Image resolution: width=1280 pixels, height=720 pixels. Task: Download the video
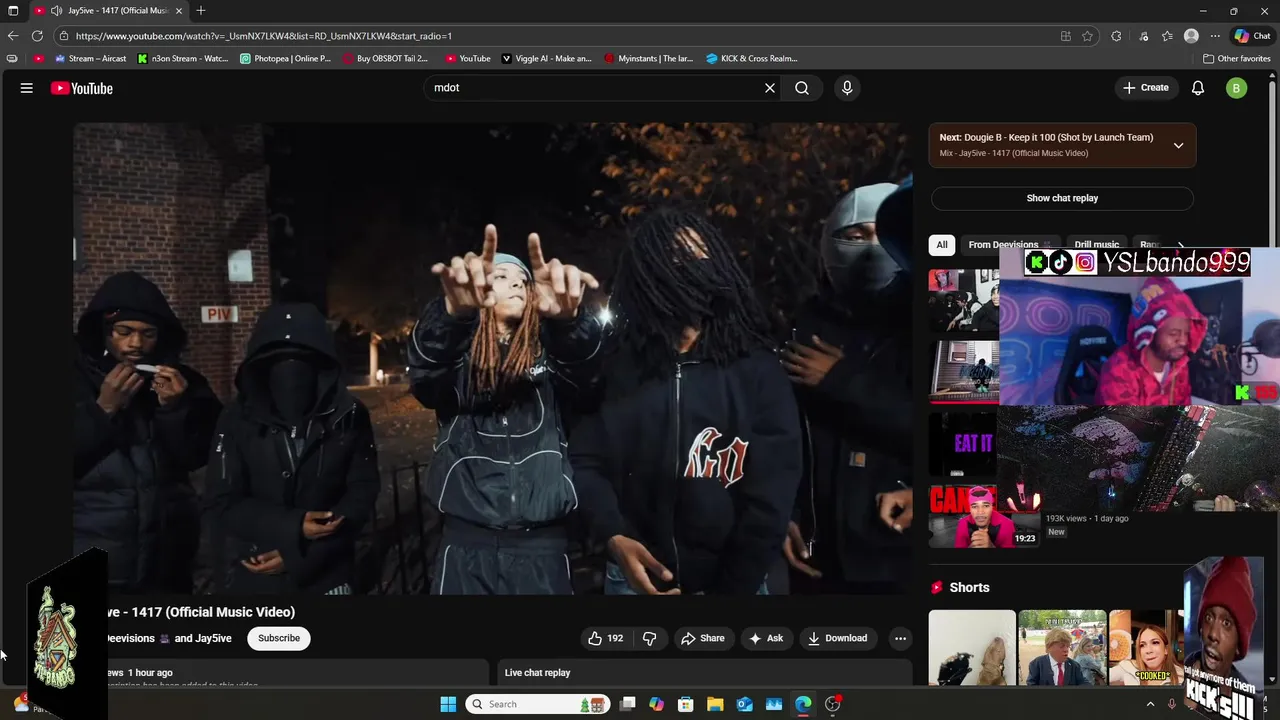pos(837,638)
